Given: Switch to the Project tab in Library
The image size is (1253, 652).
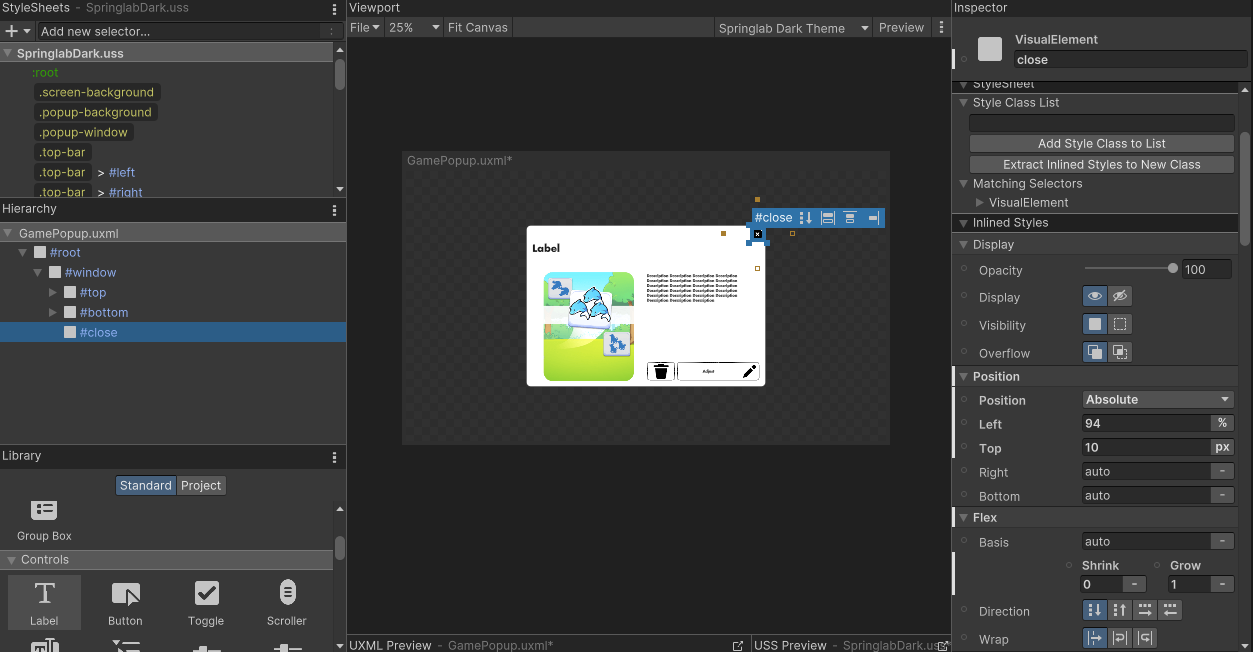Looking at the screenshot, I should tap(201, 485).
